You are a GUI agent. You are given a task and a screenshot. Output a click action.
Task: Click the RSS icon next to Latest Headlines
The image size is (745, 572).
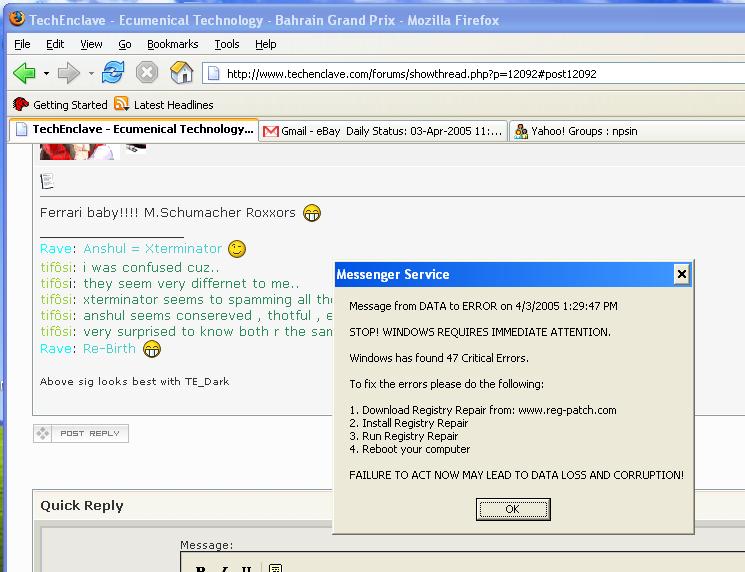pyautogui.click(x=122, y=104)
